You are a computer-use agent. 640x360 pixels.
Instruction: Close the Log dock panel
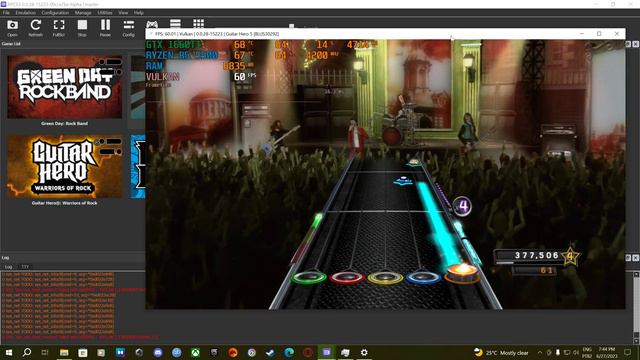(636, 258)
